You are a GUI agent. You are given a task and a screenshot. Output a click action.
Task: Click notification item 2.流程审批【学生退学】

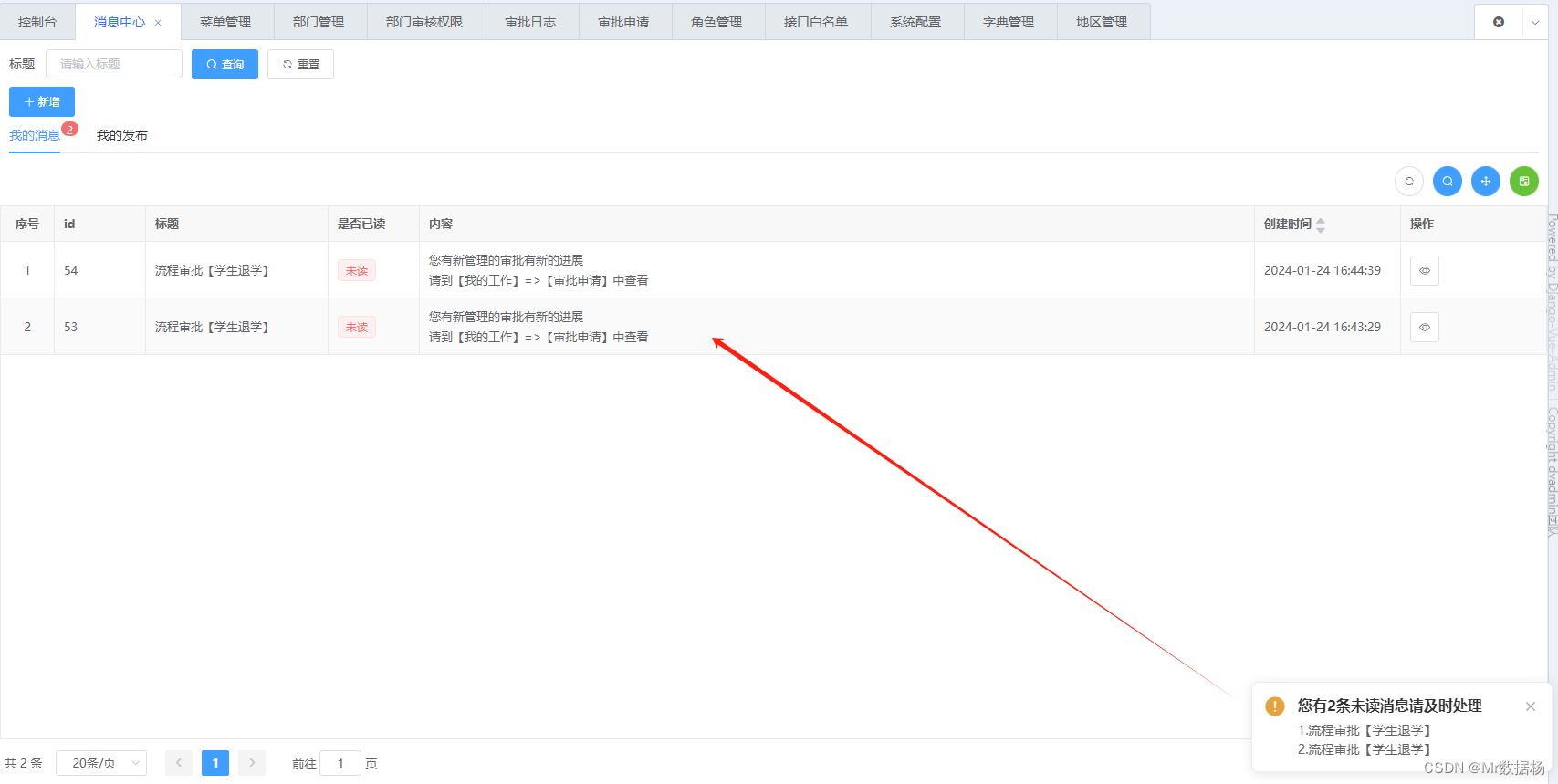pos(1365,749)
